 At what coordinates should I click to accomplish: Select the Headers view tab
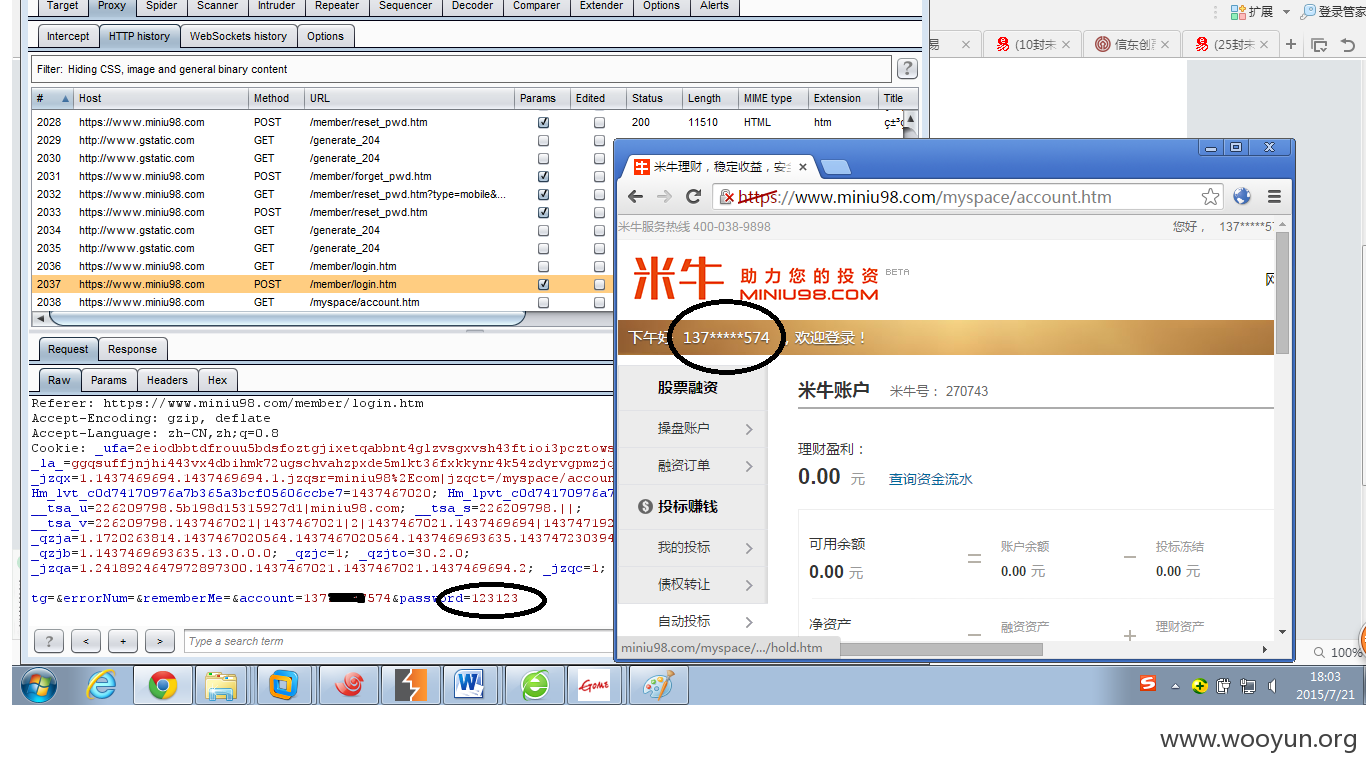point(167,380)
